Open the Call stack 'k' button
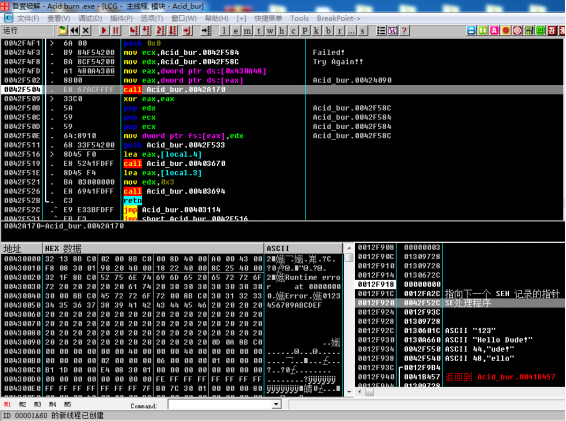 pyautogui.click(x=316, y=31)
